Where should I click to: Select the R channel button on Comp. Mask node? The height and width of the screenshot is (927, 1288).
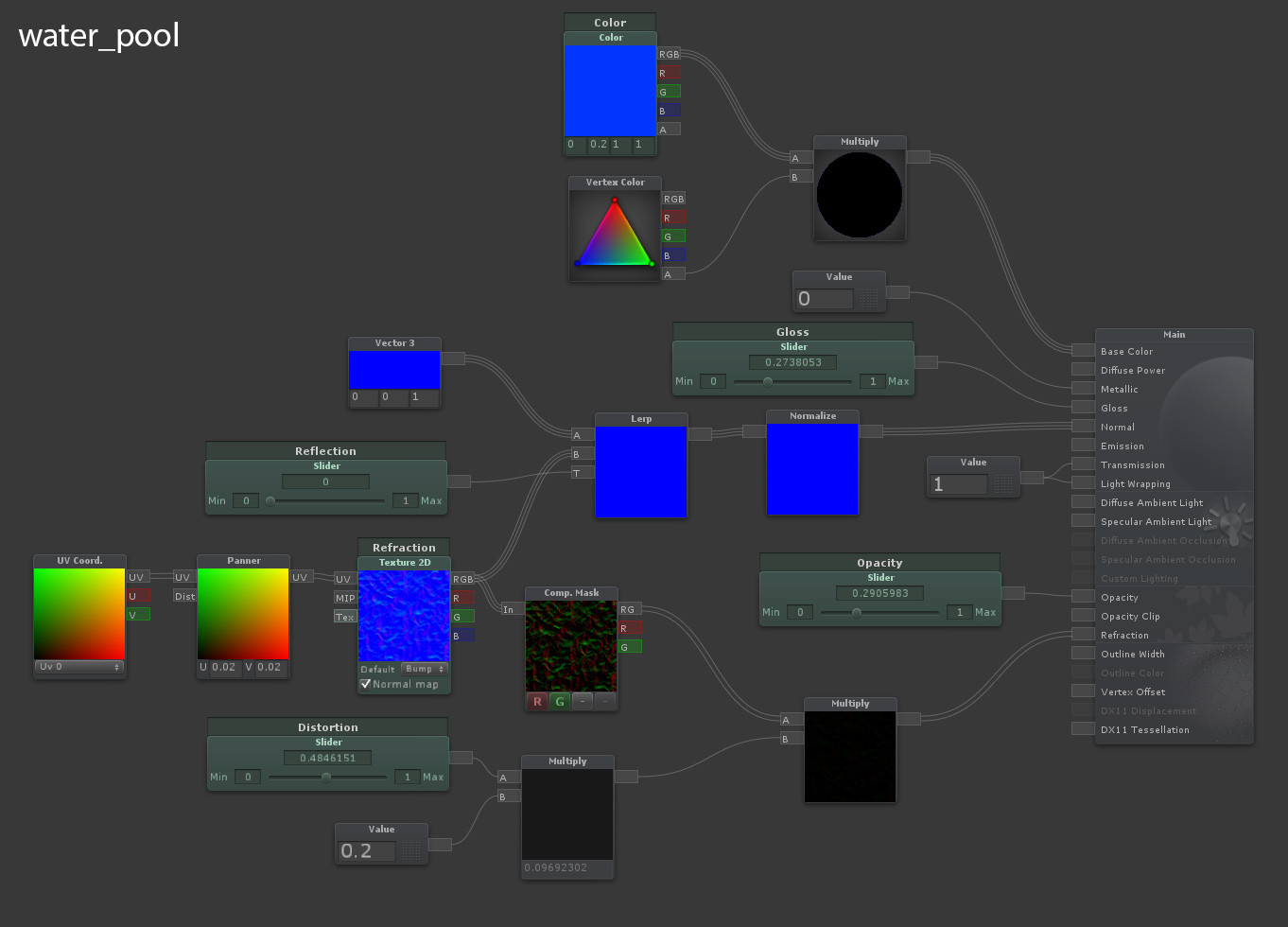538,702
